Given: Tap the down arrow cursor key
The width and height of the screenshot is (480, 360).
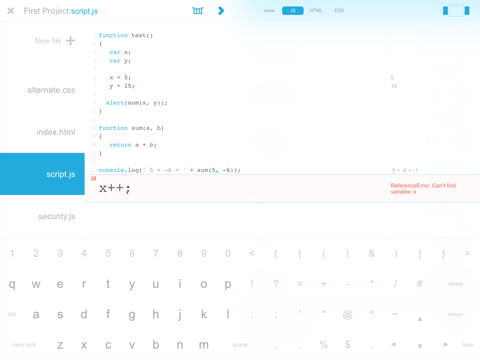Looking at the screenshot, I should pyautogui.click(x=420, y=346).
